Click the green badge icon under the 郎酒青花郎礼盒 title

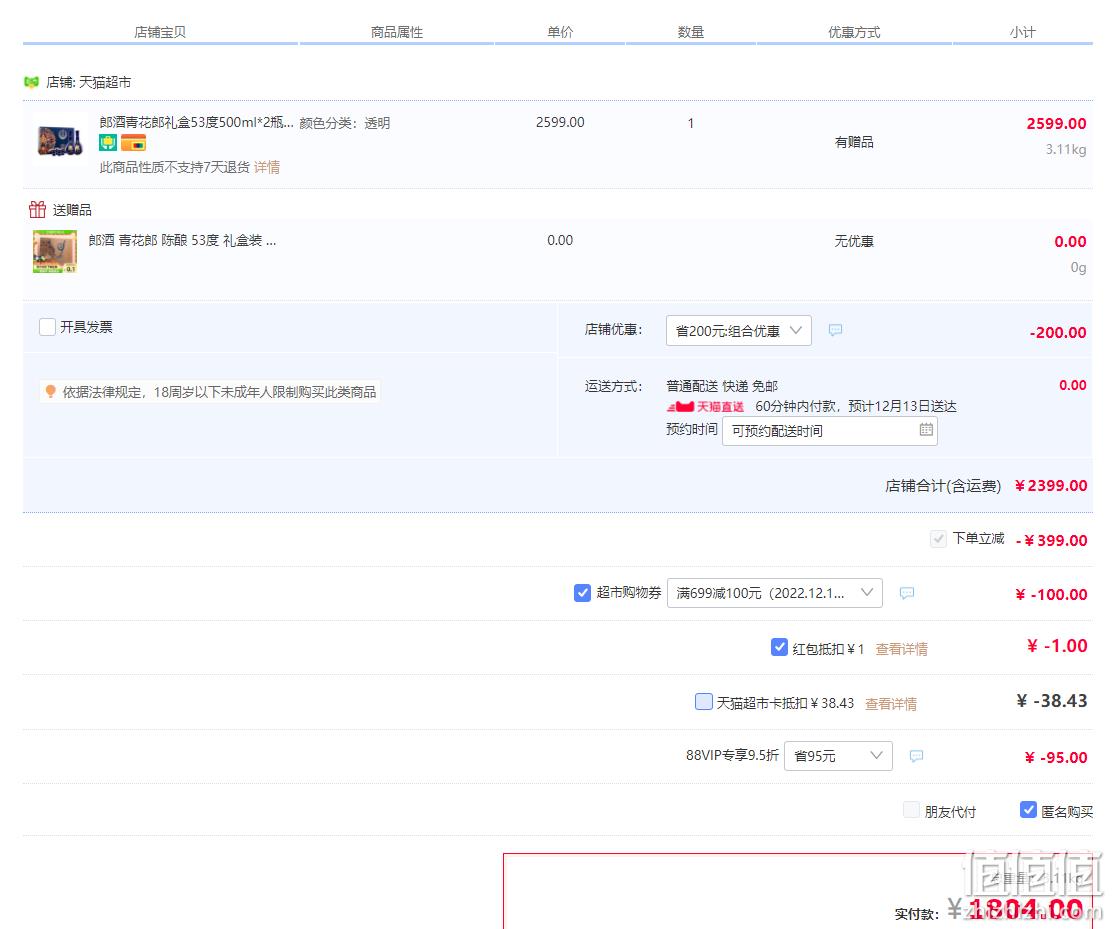pyautogui.click(x=108, y=143)
